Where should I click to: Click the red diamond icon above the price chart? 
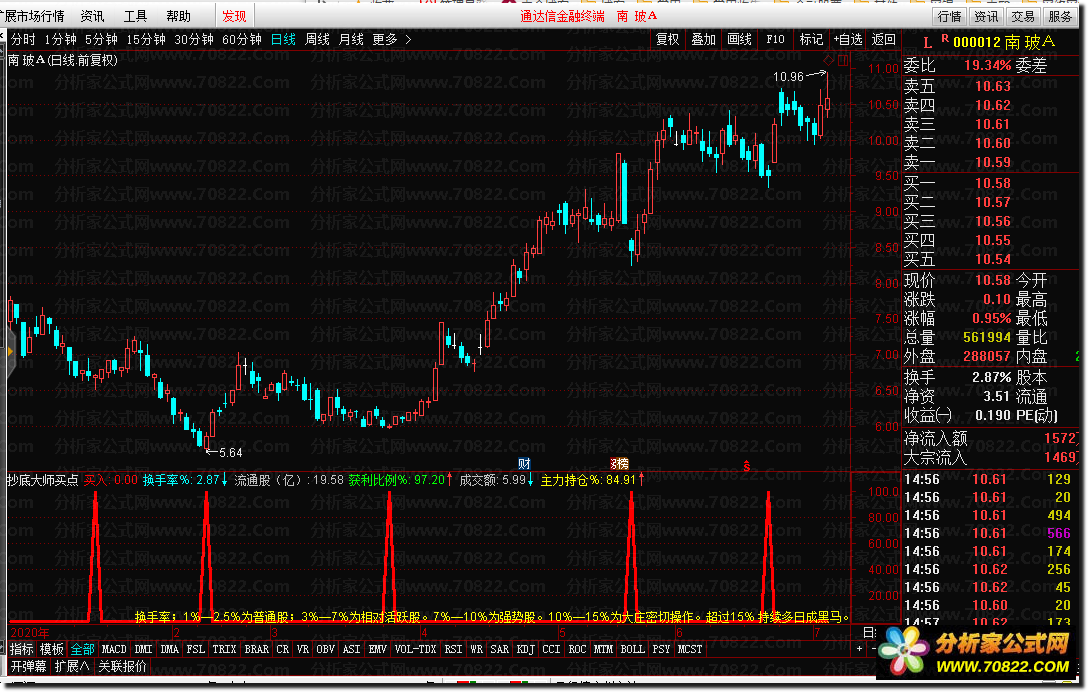point(828,60)
